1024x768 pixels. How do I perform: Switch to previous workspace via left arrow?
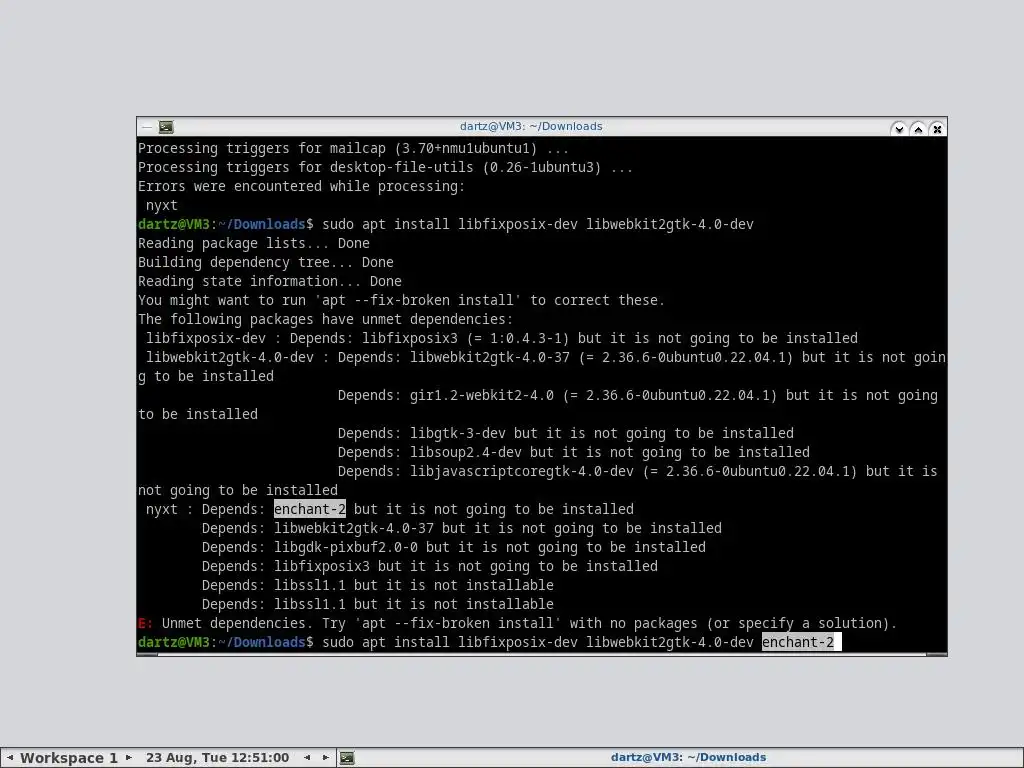click(x=10, y=758)
